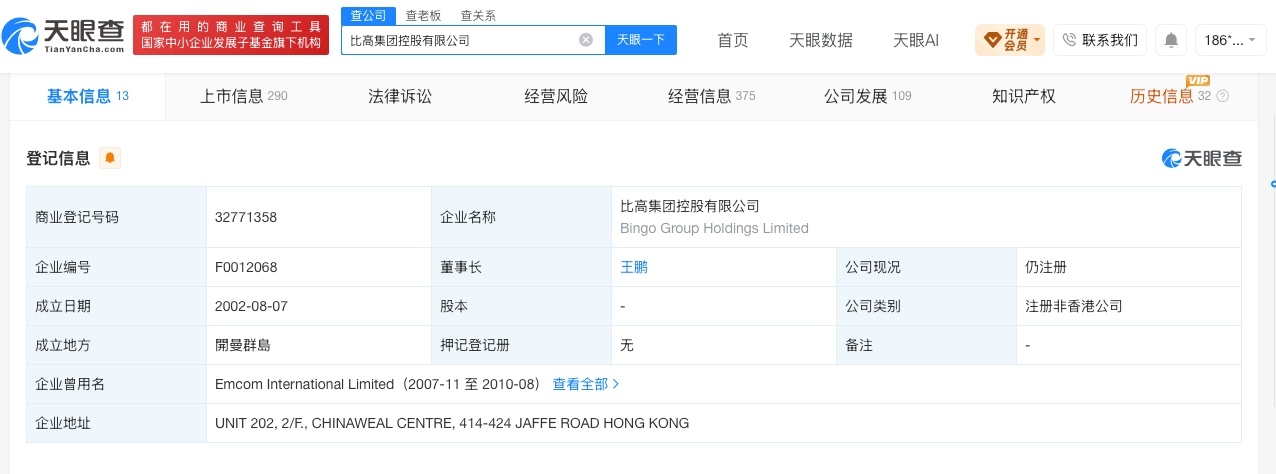Click the 董事长 label
Viewport: 1276px width, 474px height.
click(x=461, y=267)
